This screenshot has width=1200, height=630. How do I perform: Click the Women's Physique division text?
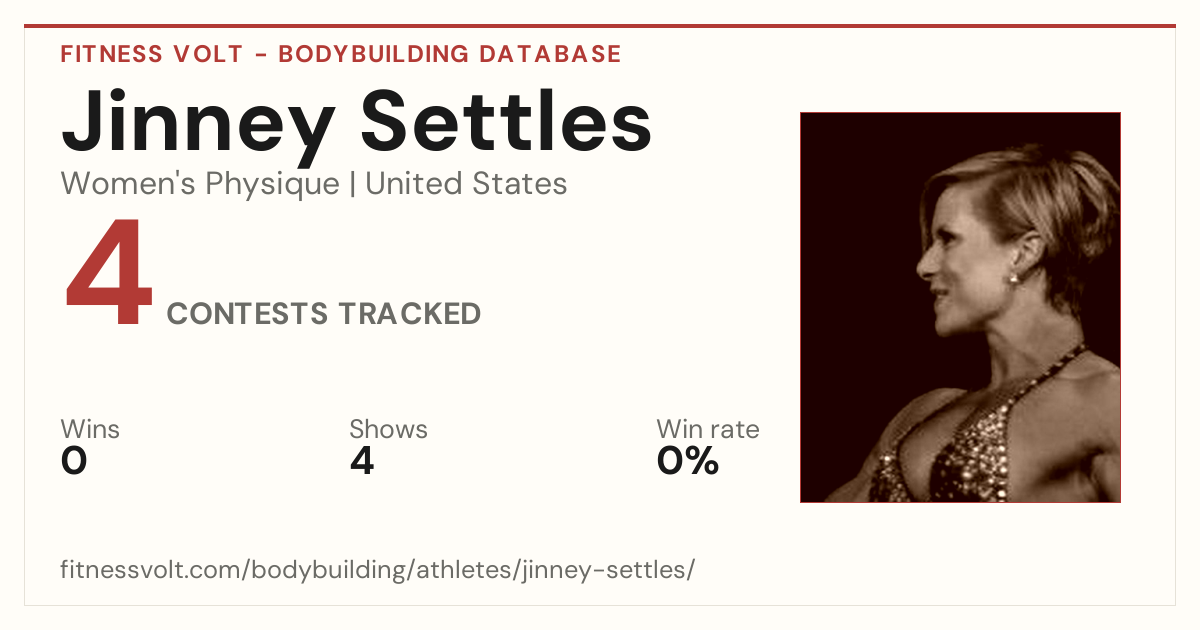click(200, 184)
